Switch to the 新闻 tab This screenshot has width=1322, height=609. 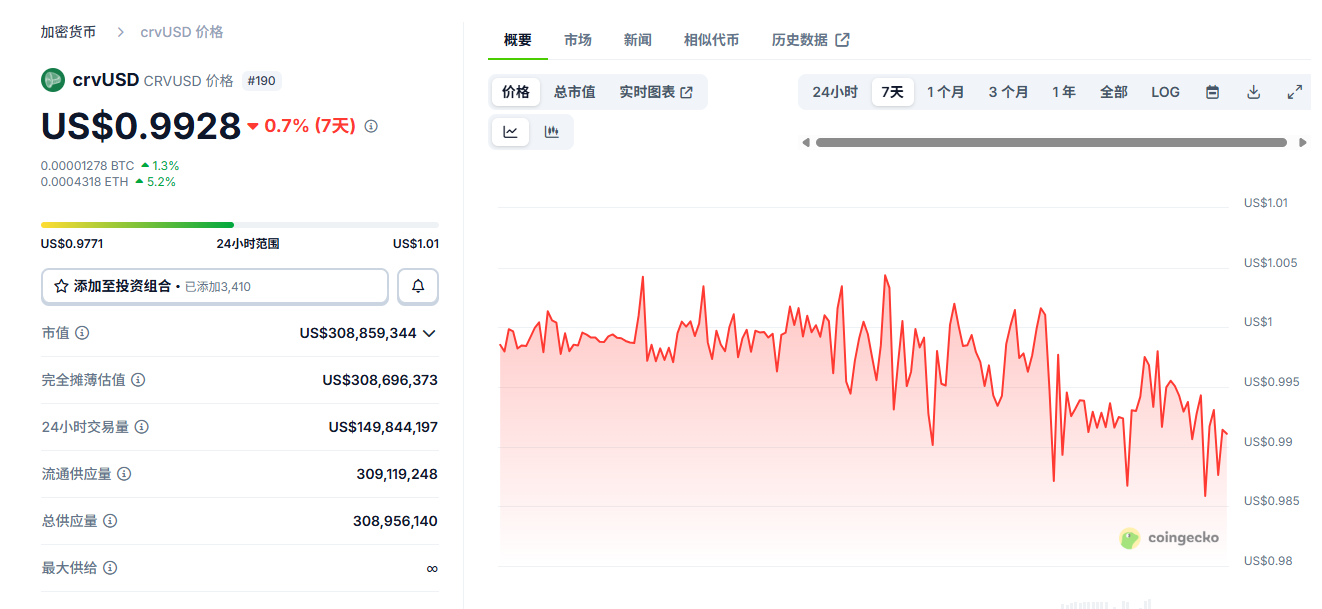coord(637,40)
